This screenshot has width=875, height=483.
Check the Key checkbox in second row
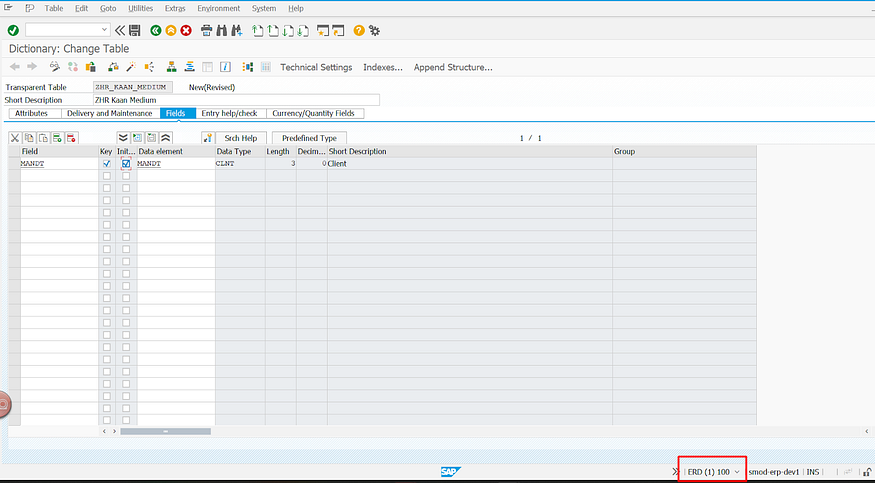click(x=107, y=176)
